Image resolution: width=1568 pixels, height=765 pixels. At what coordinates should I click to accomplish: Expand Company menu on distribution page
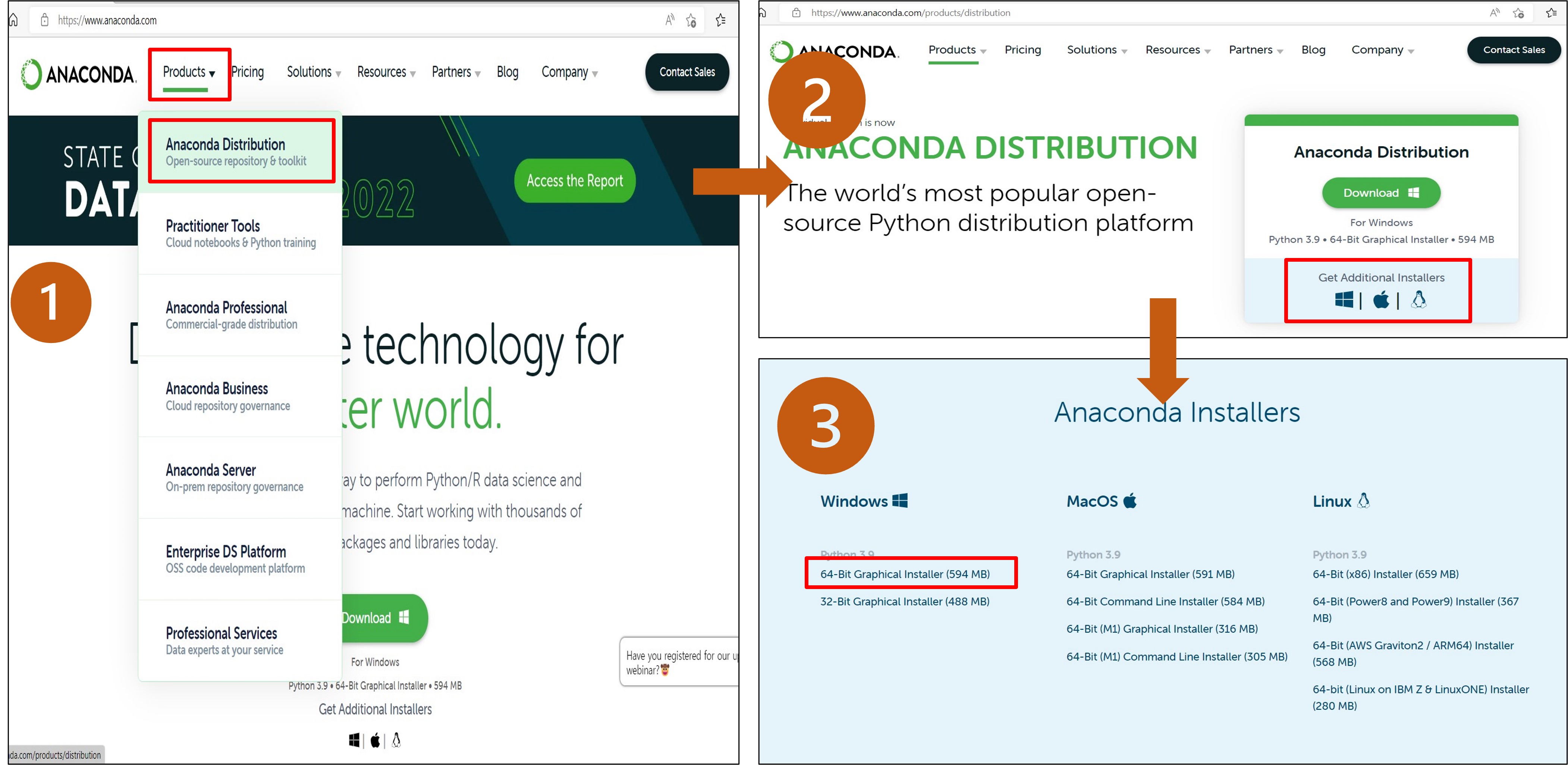point(1383,50)
